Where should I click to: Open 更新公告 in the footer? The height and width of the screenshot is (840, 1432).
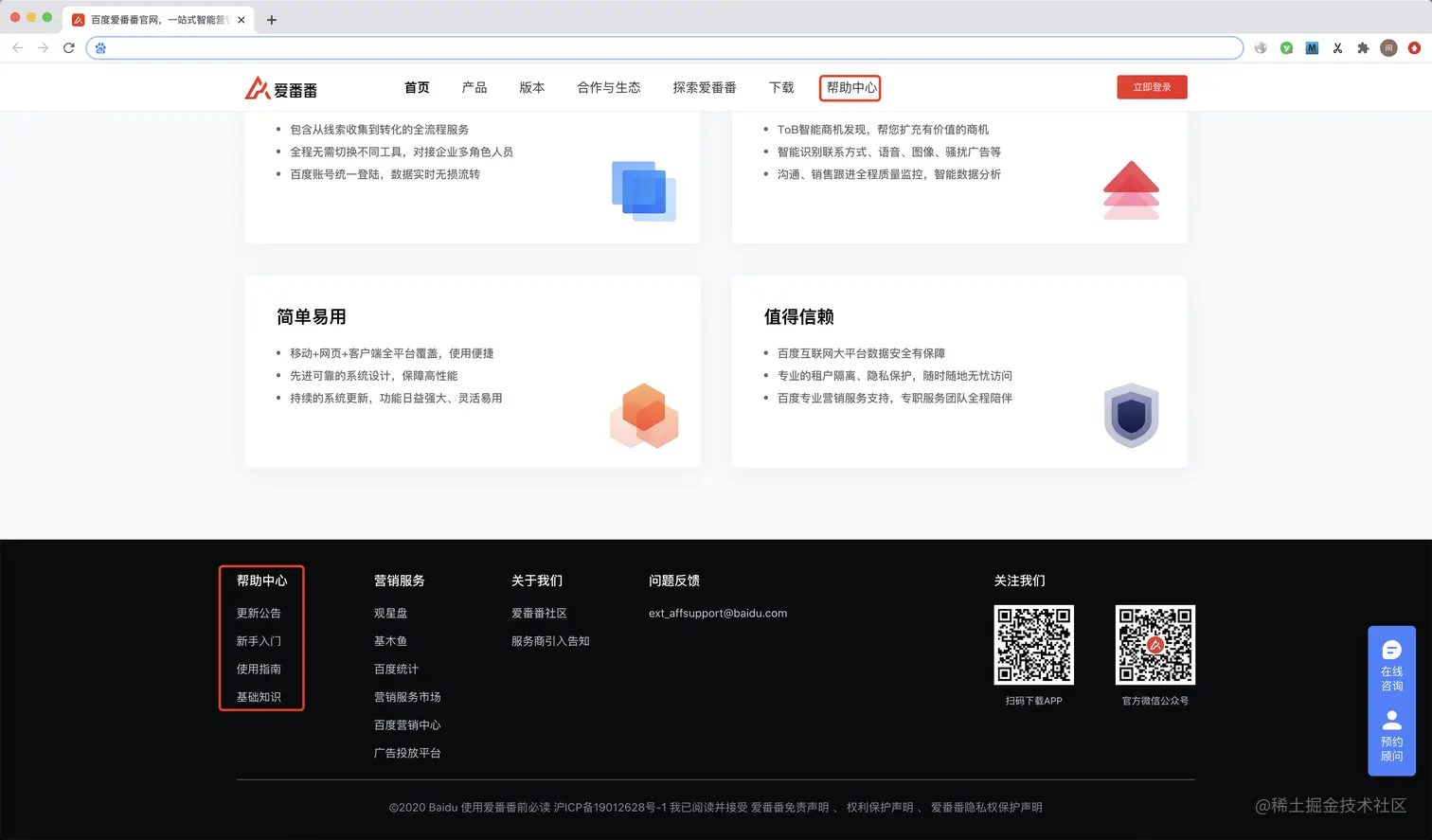click(x=259, y=614)
